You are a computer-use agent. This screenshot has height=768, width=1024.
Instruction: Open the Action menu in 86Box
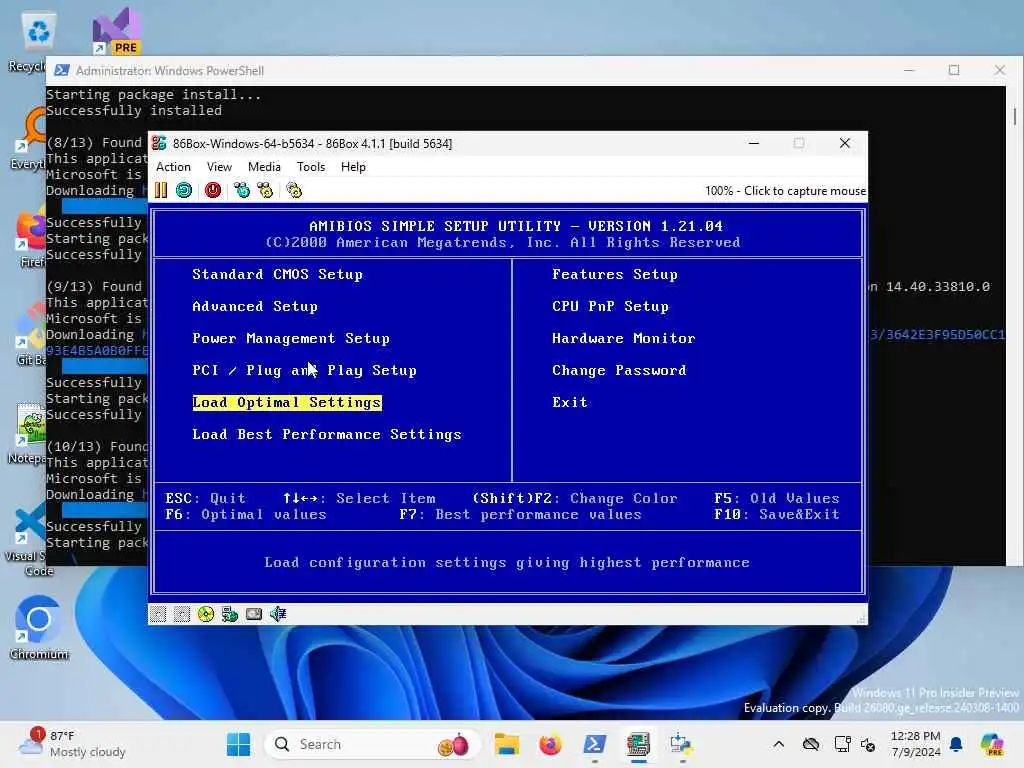click(x=173, y=167)
